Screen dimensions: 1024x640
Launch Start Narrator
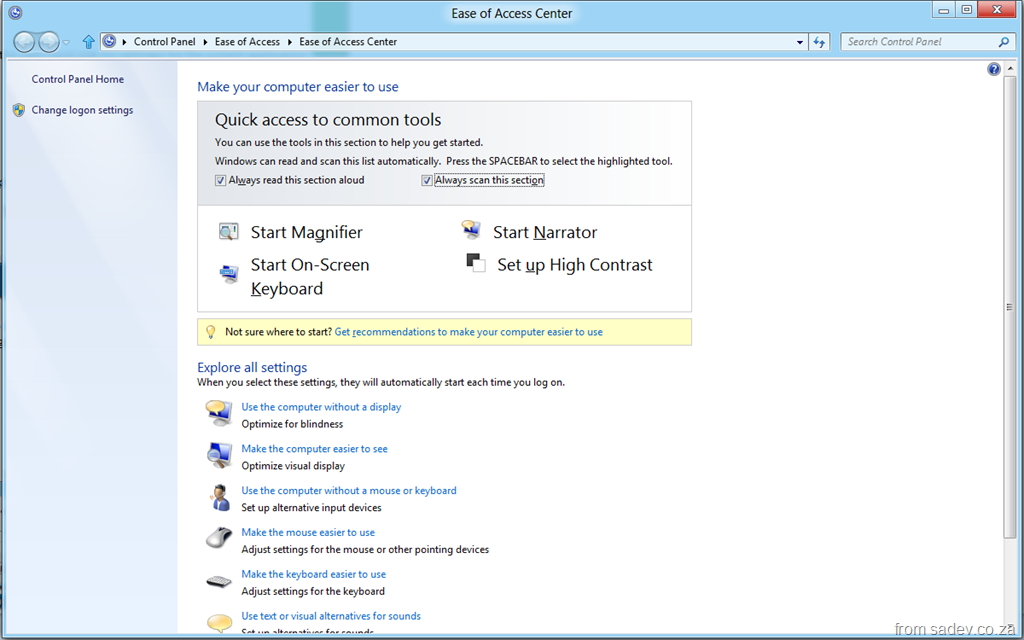(x=545, y=232)
